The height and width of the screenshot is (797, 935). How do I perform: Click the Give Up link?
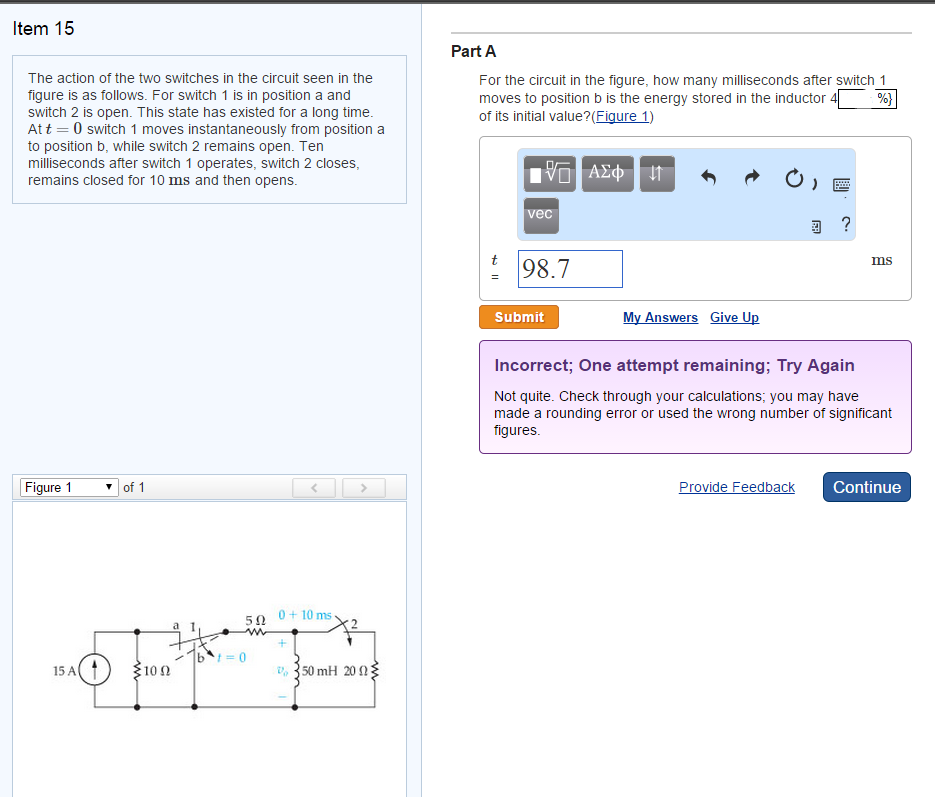coord(734,317)
